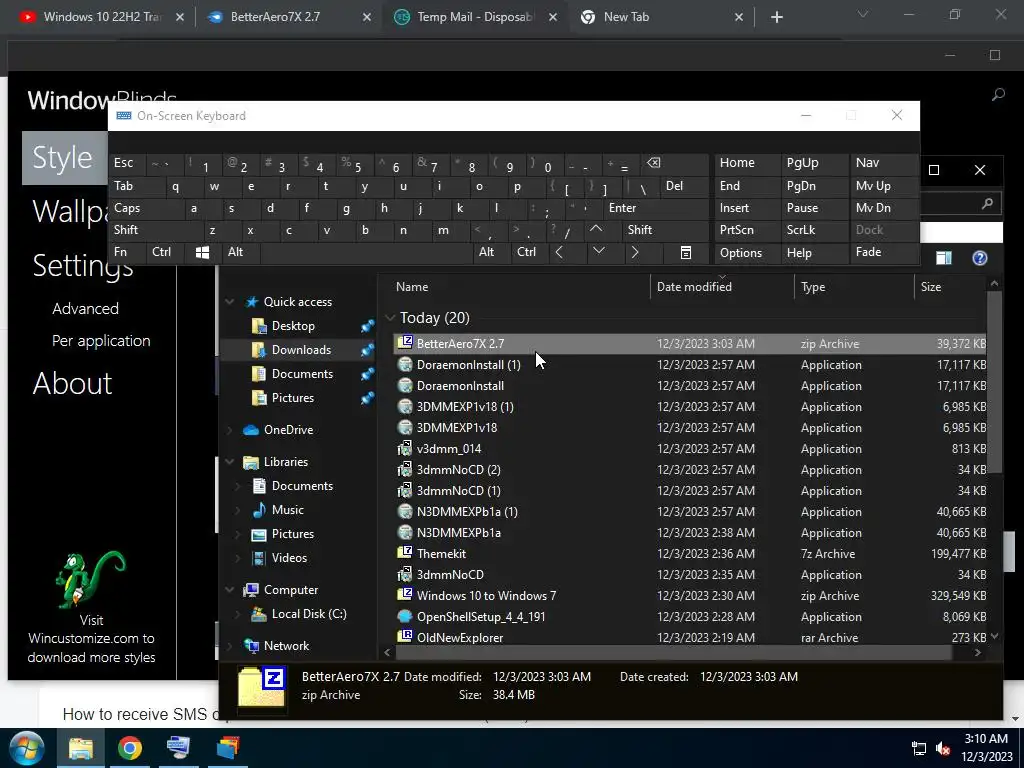Open Advanced settings in WindowBlinds
The width and height of the screenshot is (1024, 768).
click(x=86, y=308)
